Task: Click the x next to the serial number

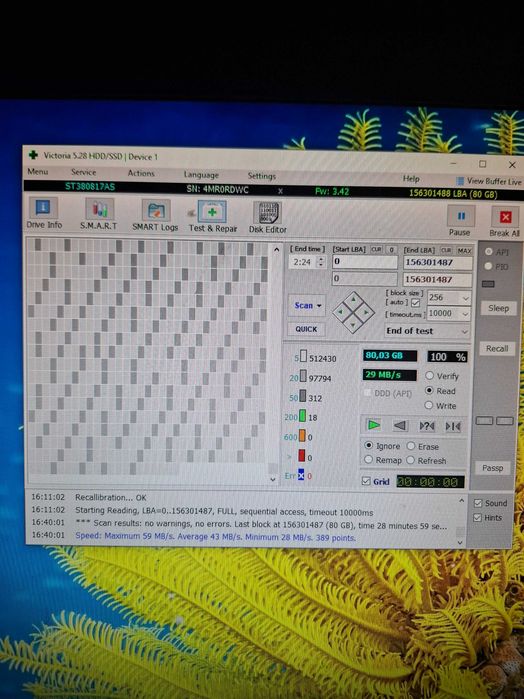Action: (280, 191)
